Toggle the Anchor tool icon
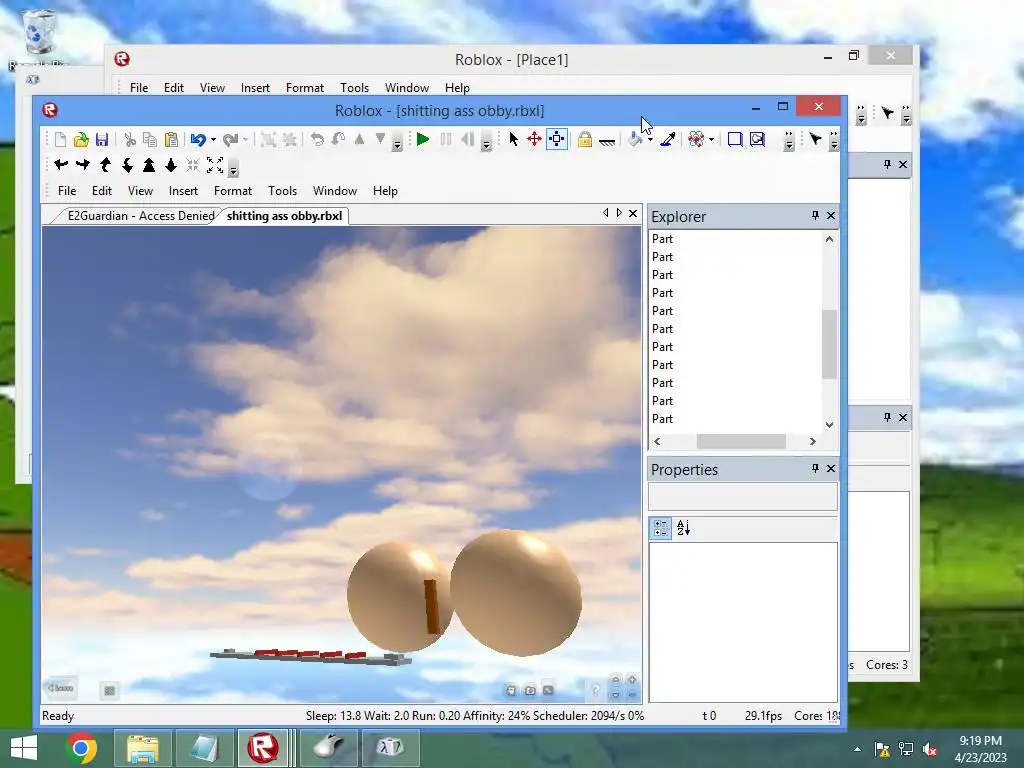The image size is (1024, 768). click(x=607, y=140)
